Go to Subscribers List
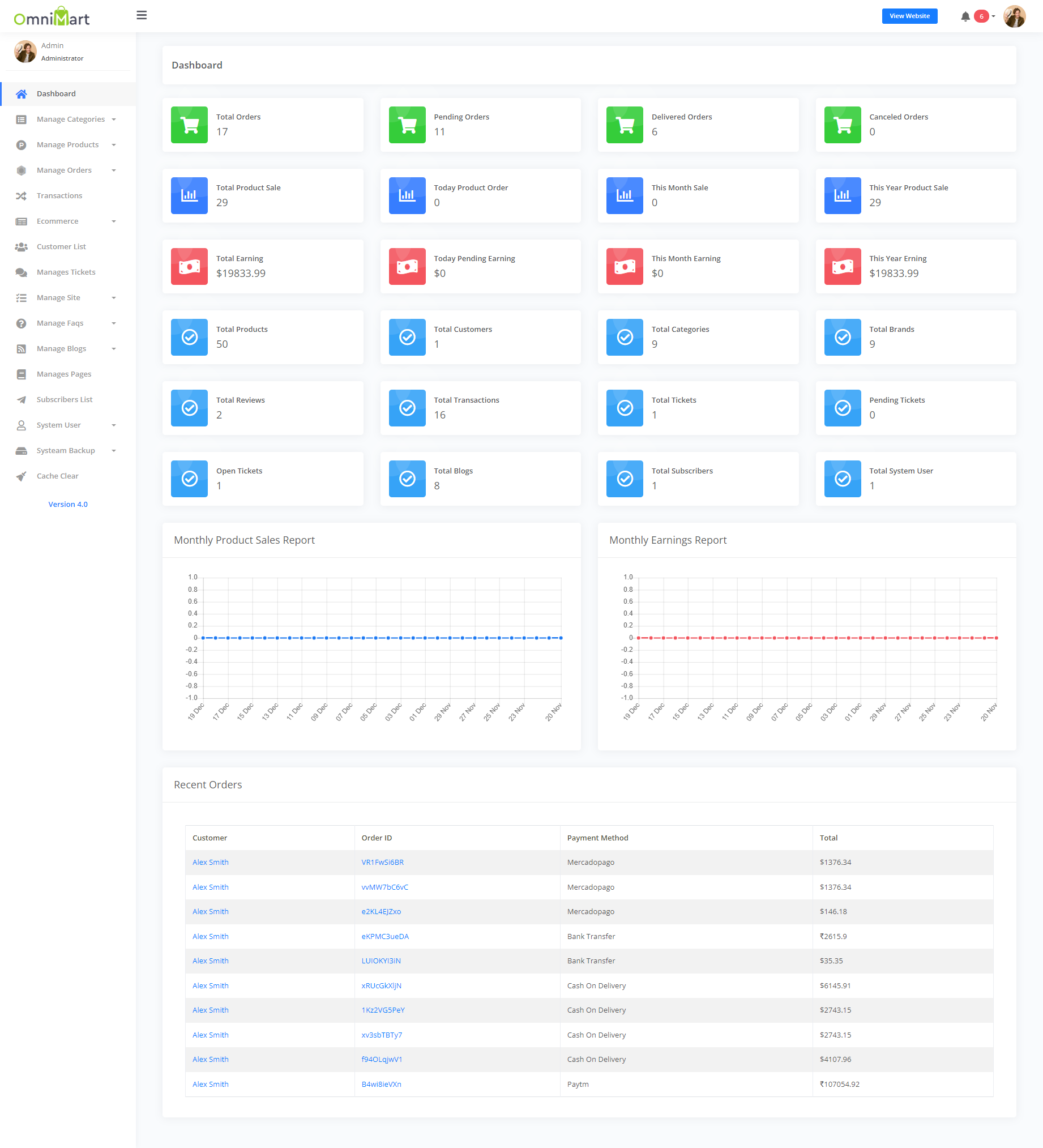This screenshot has width=1043, height=1148. click(65, 400)
